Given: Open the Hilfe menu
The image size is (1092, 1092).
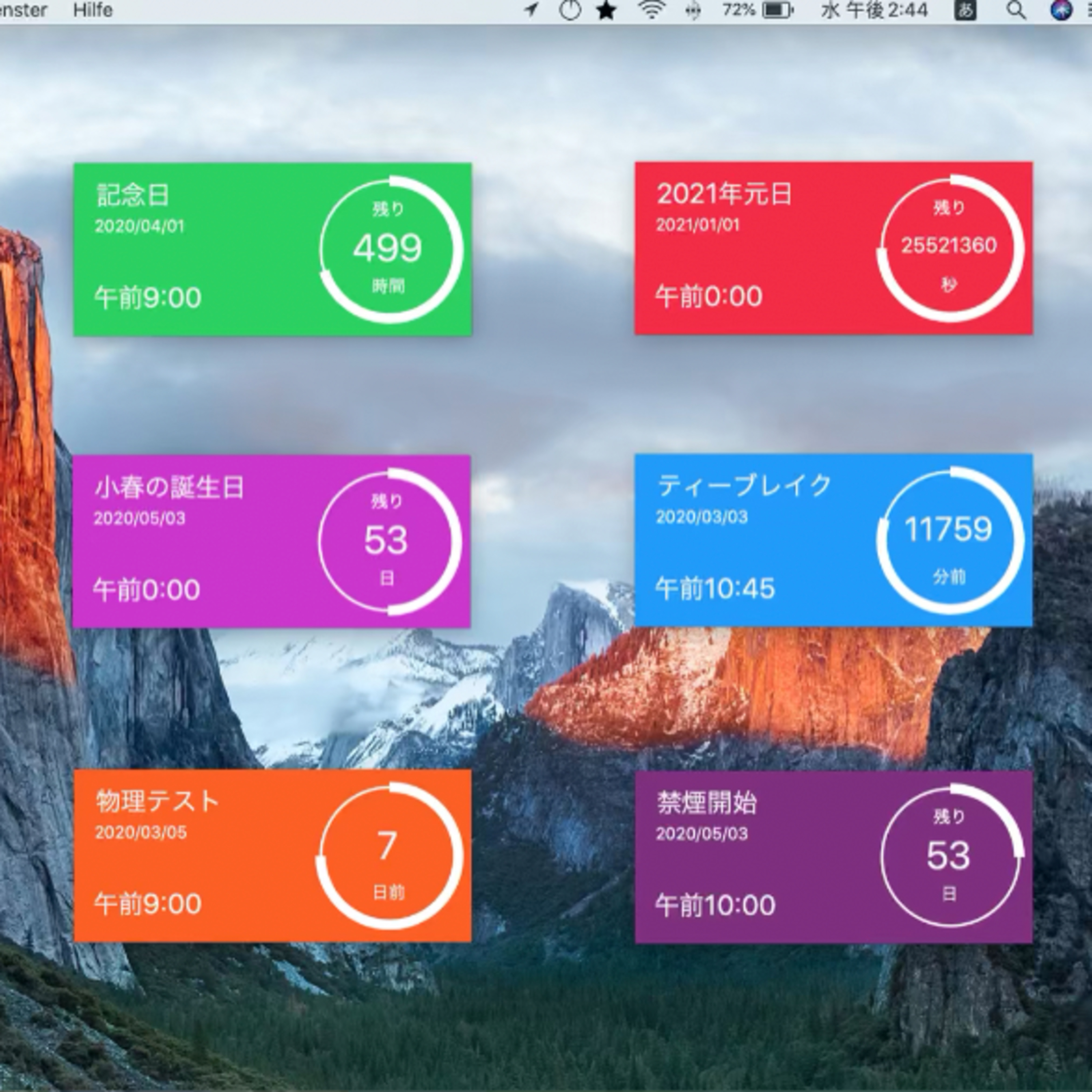Looking at the screenshot, I should coord(93,10).
